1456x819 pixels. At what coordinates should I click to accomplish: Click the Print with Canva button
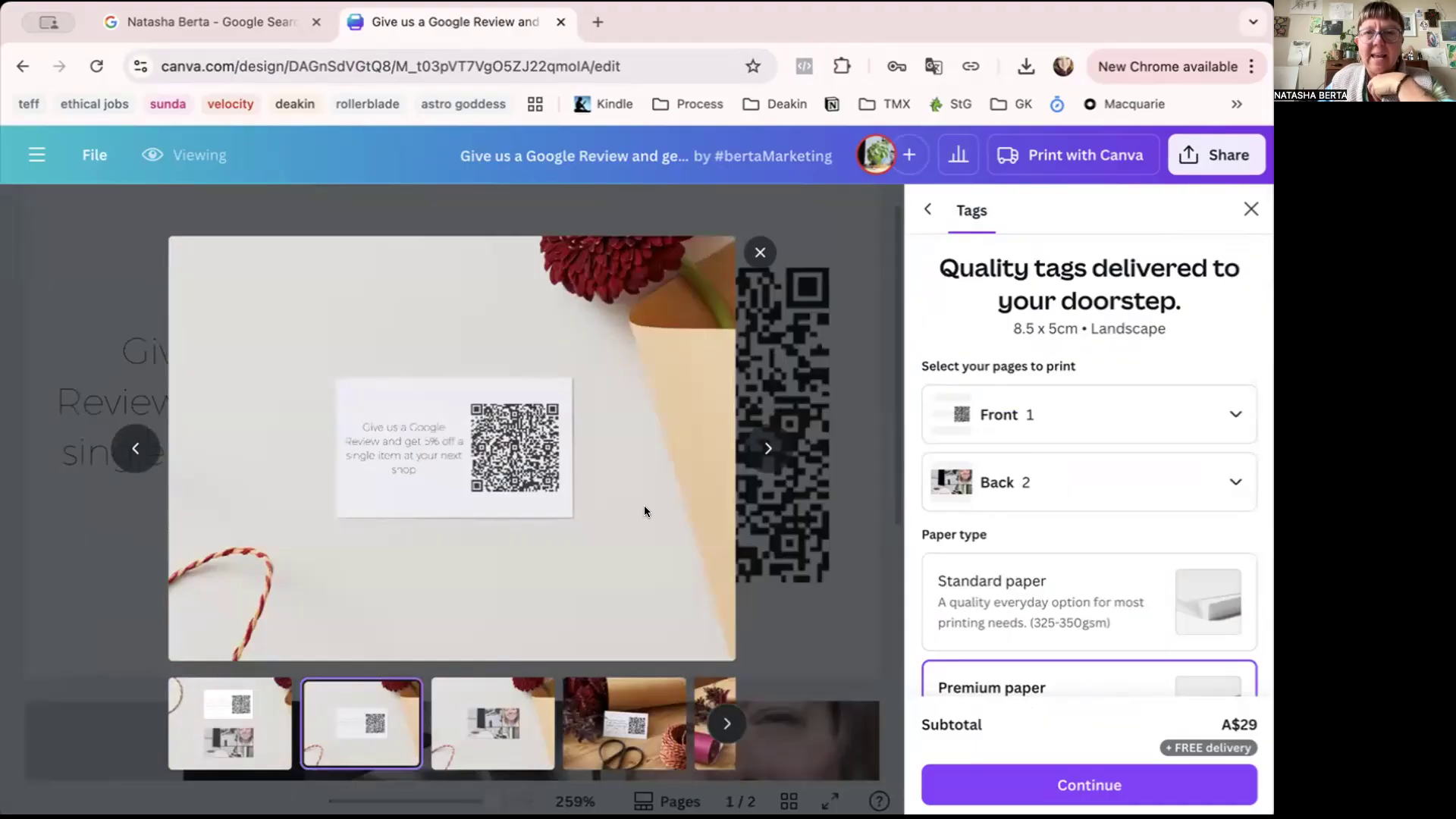point(1073,155)
